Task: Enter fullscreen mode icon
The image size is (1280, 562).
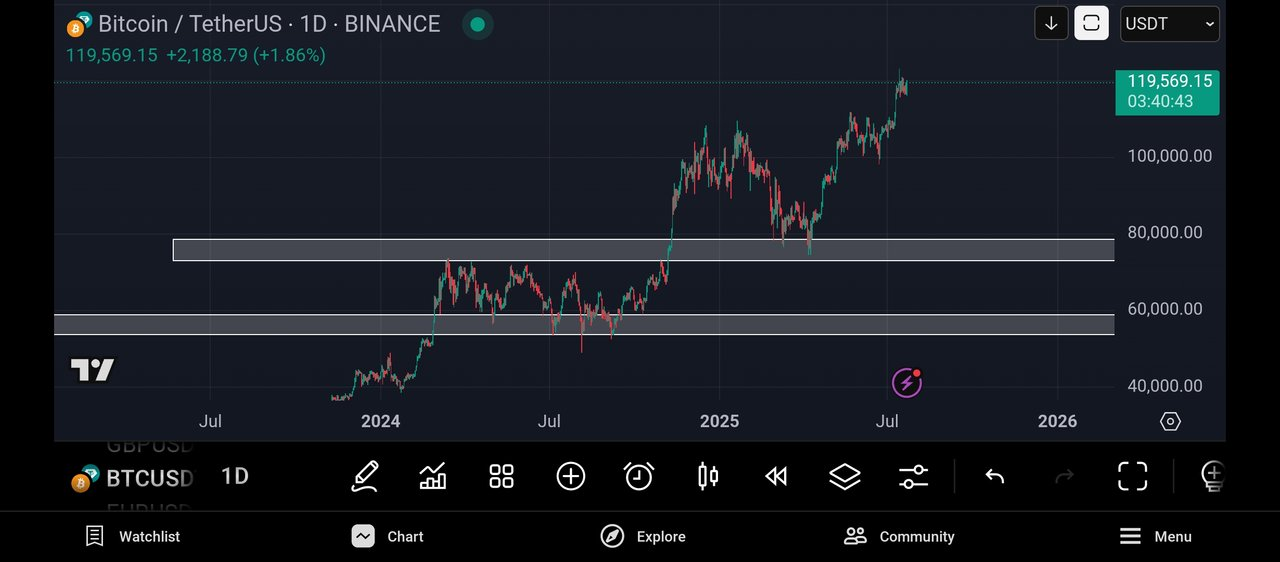Action: [x=1132, y=476]
